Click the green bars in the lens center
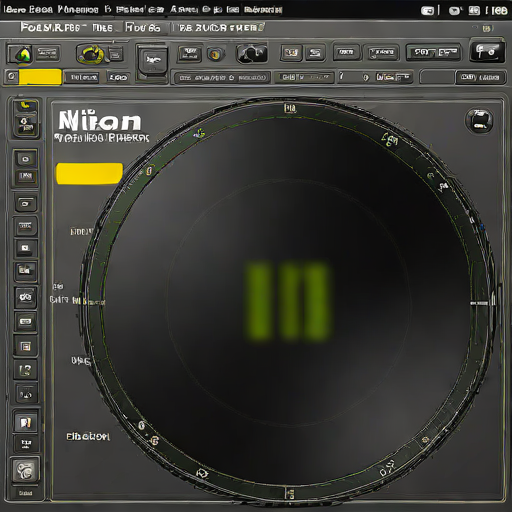The height and width of the screenshot is (512, 512). click(x=288, y=301)
